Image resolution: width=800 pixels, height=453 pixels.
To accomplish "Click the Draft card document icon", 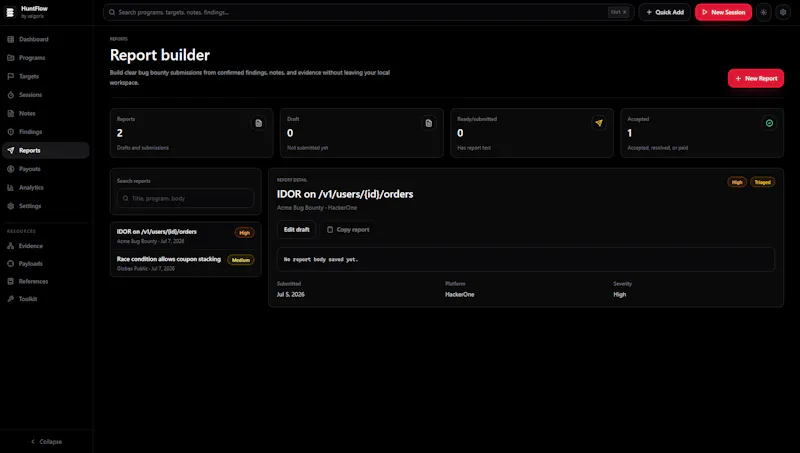I will 429,123.
